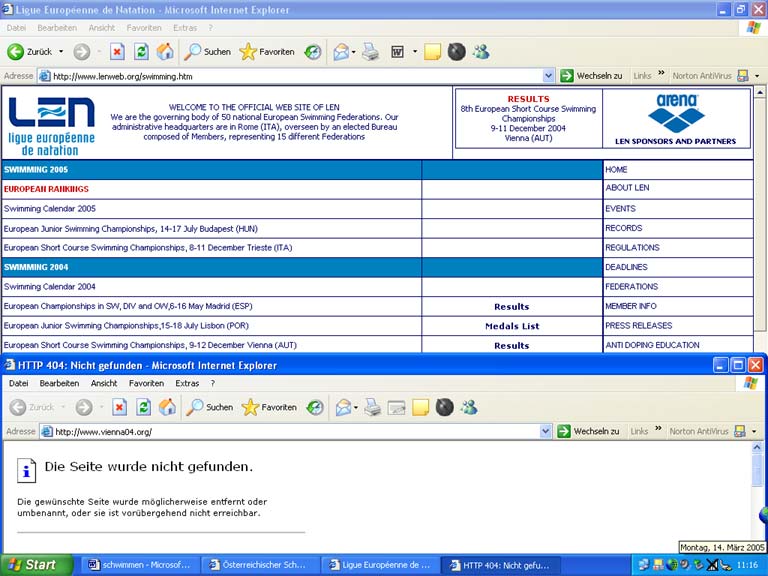Open Favoriten in the HTTP 404 window
This screenshot has height=576, width=768.
[x=269, y=407]
